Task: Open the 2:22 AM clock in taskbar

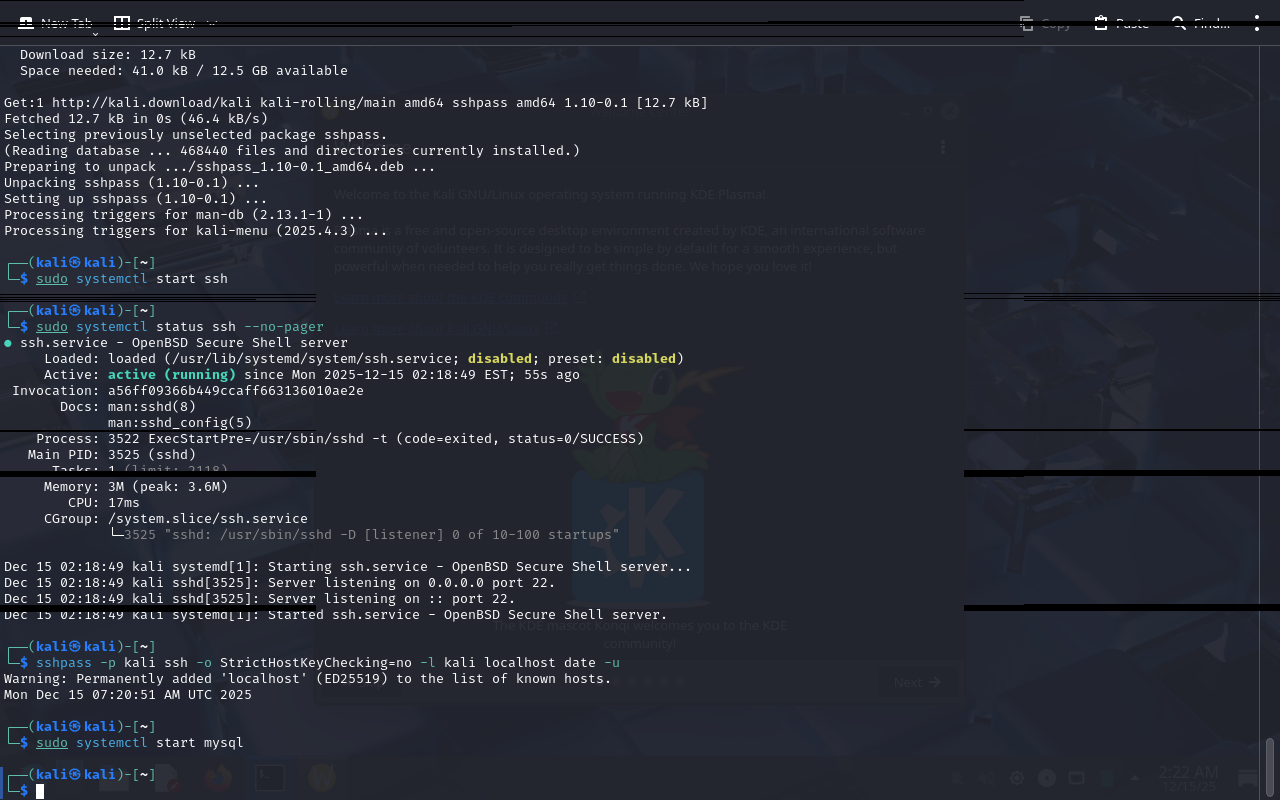Action: click(x=1188, y=778)
